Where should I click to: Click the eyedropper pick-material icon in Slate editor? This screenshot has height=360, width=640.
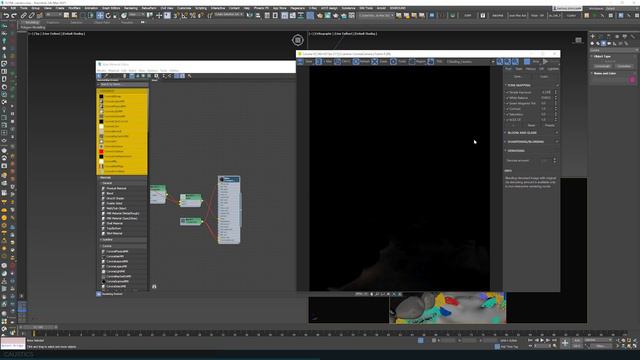pos(106,76)
